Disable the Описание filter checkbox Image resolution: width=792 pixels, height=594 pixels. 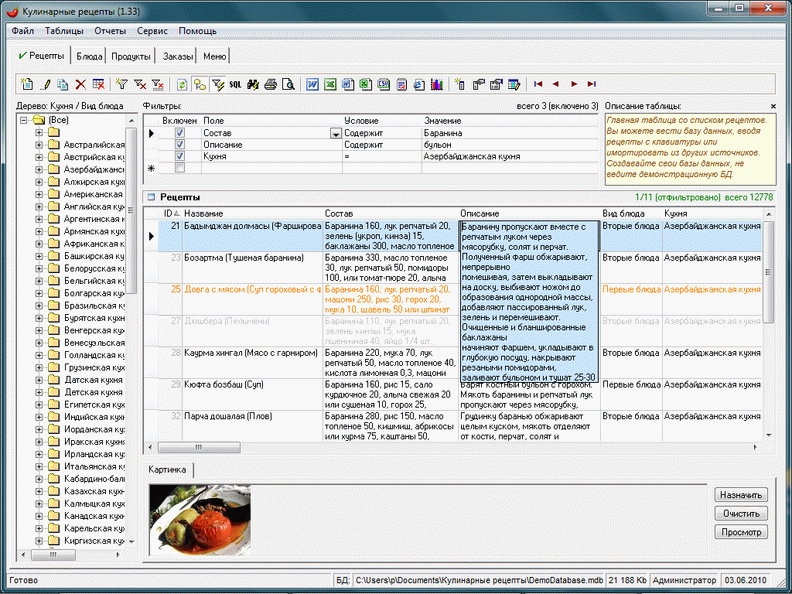179,144
